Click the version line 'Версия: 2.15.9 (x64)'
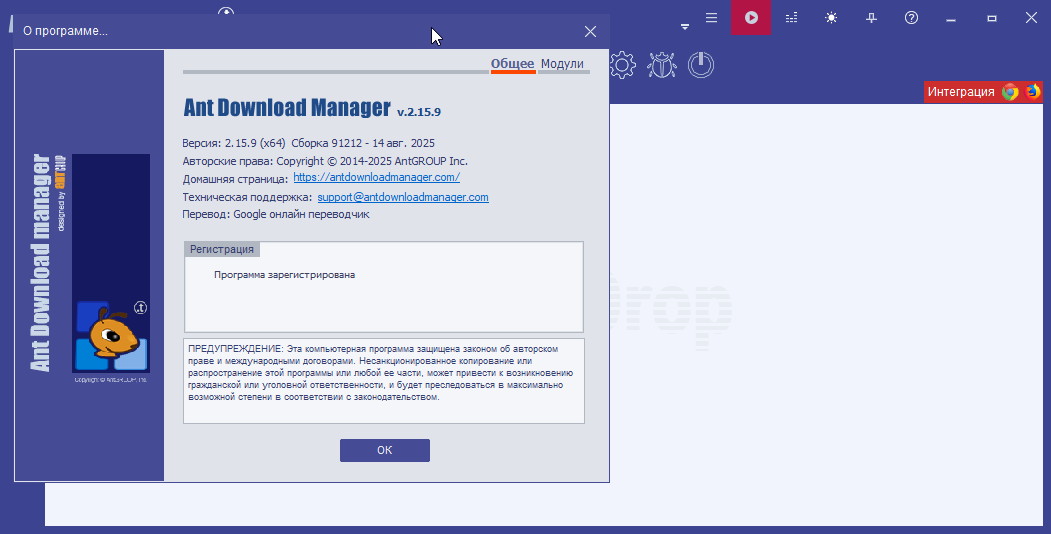 234,143
